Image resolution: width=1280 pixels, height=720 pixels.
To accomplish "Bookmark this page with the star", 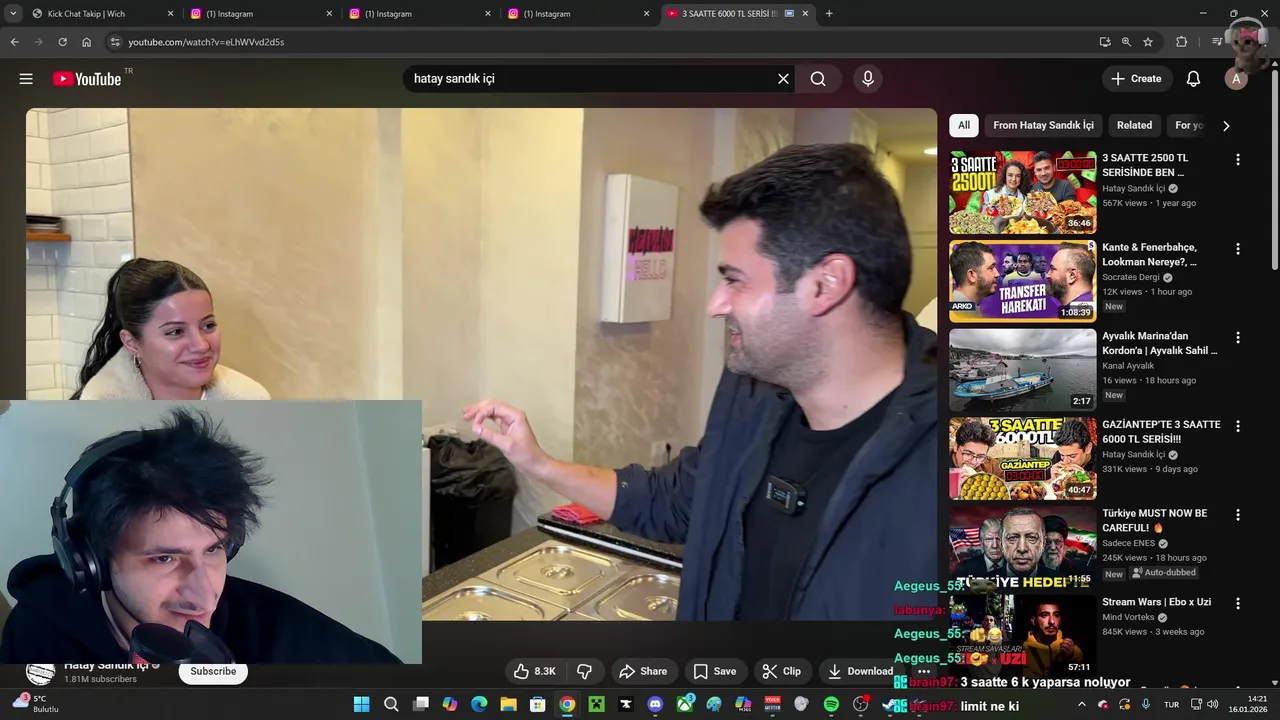I will tap(1148, 42).
